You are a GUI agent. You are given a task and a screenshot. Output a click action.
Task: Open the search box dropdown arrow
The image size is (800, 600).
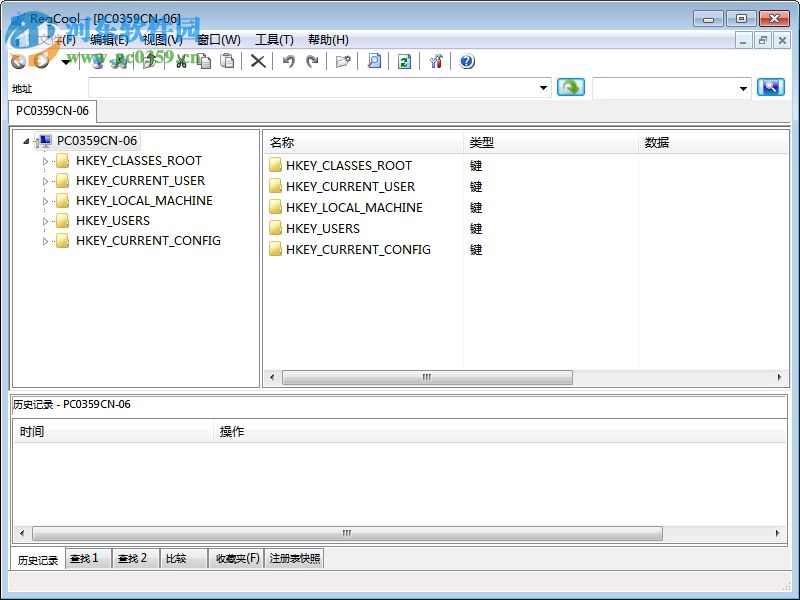point(743,88)
